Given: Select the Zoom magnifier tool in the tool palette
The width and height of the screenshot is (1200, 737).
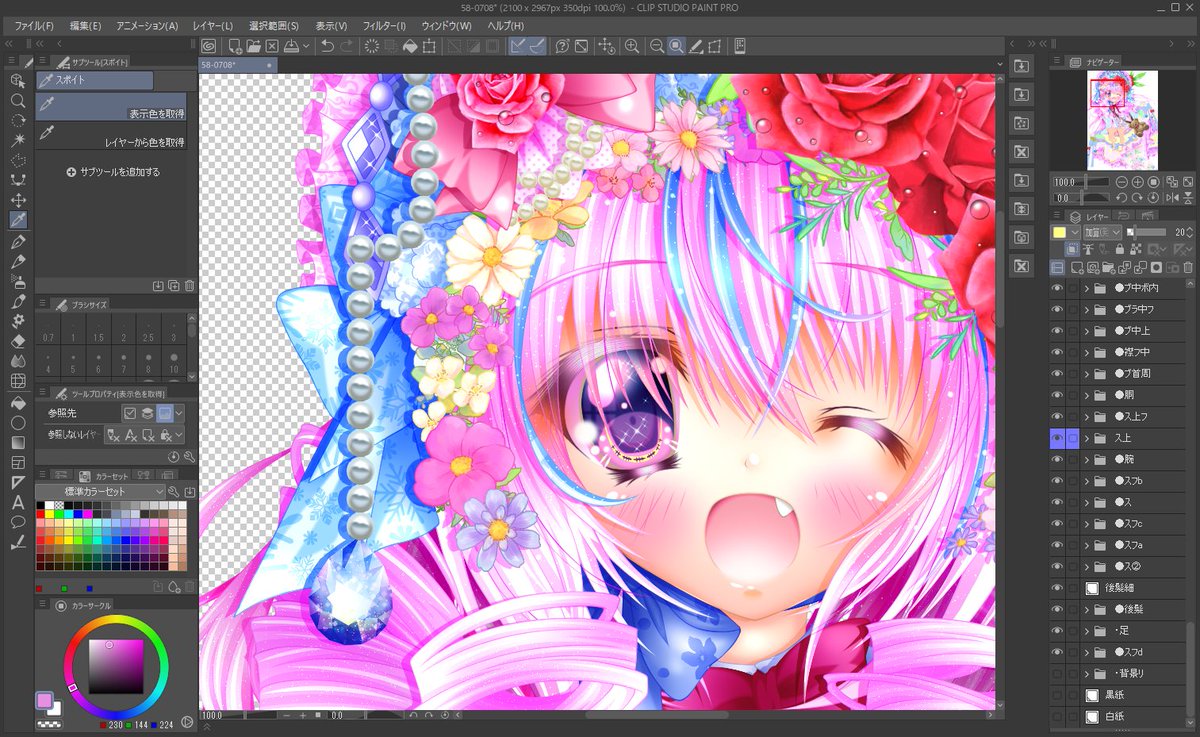Looking at the screenshot, I should [x=17, y=101].
